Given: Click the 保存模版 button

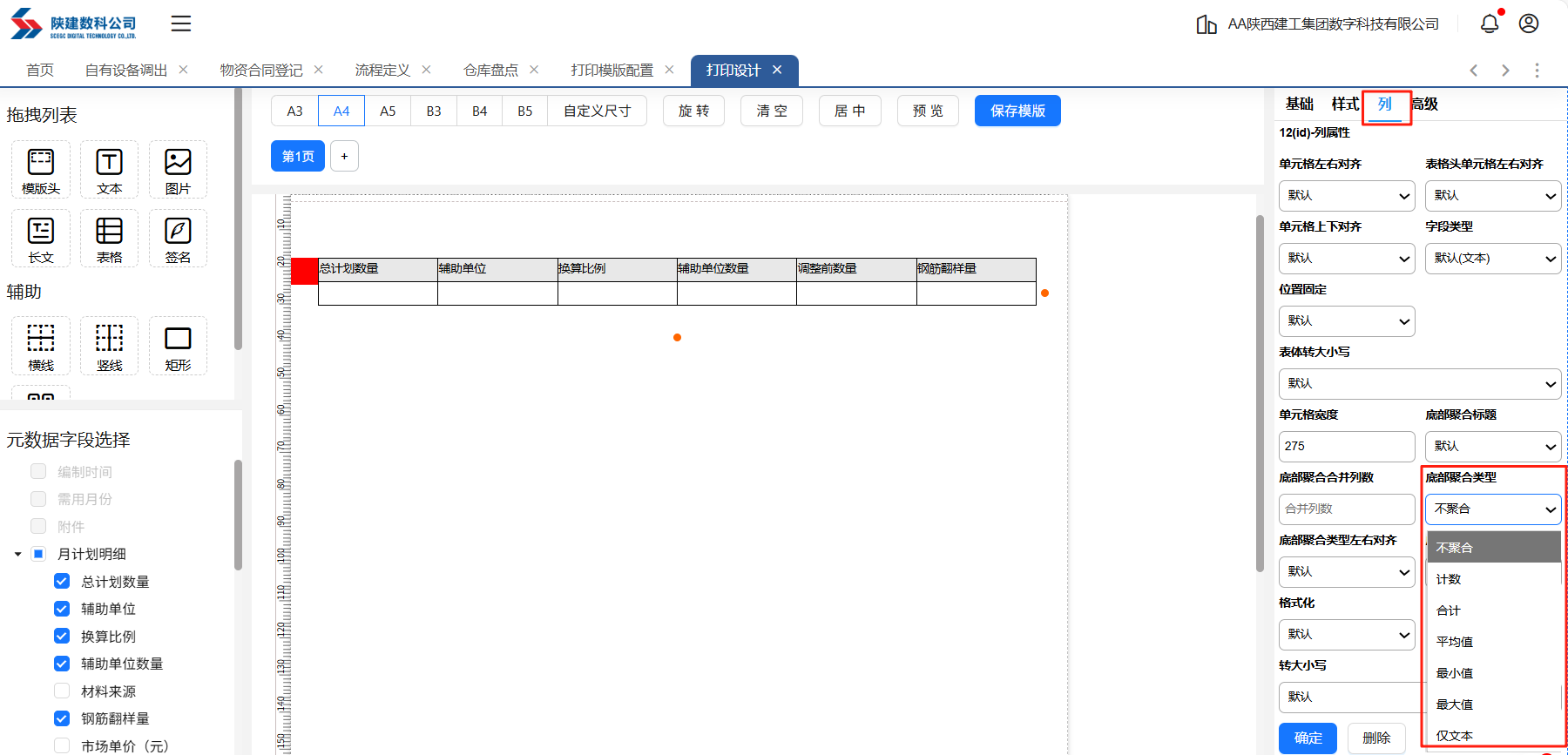Looking at the screenshot, I should coord(1017,111).
